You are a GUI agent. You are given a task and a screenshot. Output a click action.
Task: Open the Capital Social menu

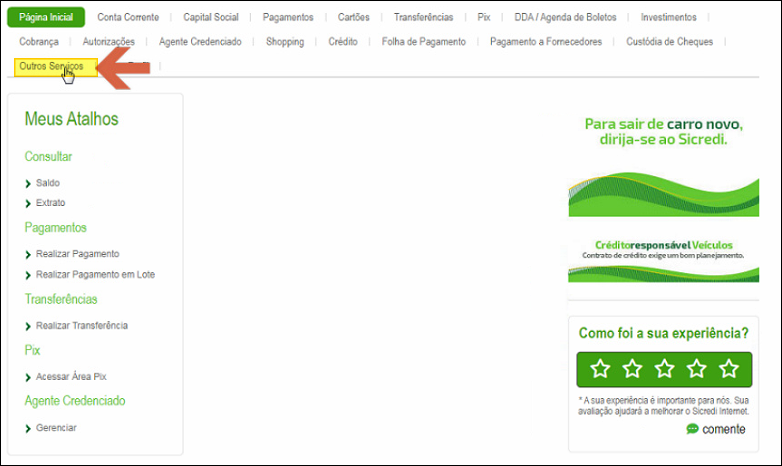(211, 17)
